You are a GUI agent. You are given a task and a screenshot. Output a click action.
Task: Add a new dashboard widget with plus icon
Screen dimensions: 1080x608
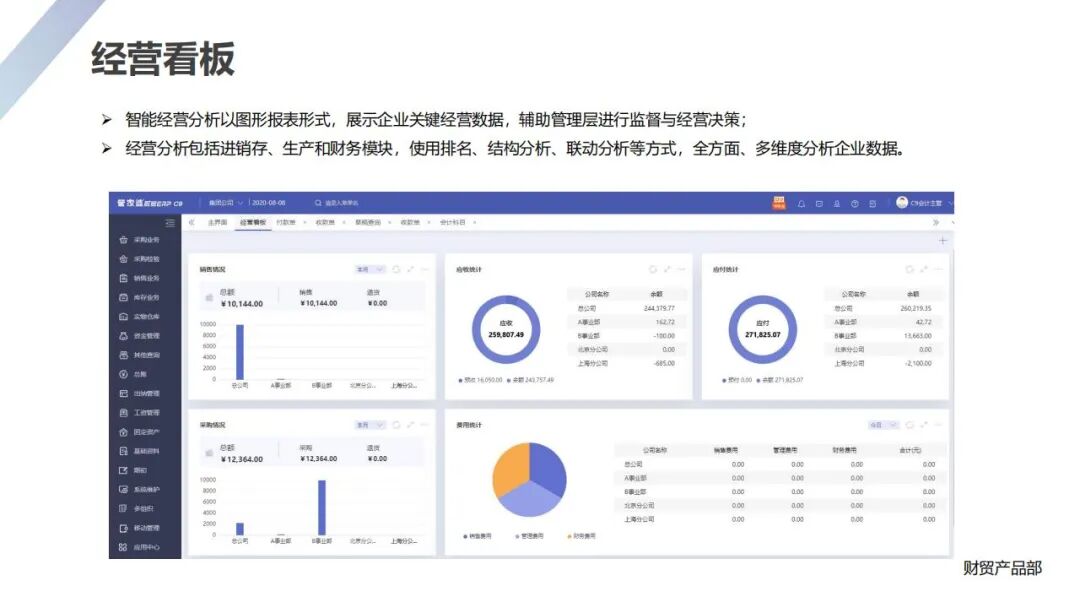[942, 240]
